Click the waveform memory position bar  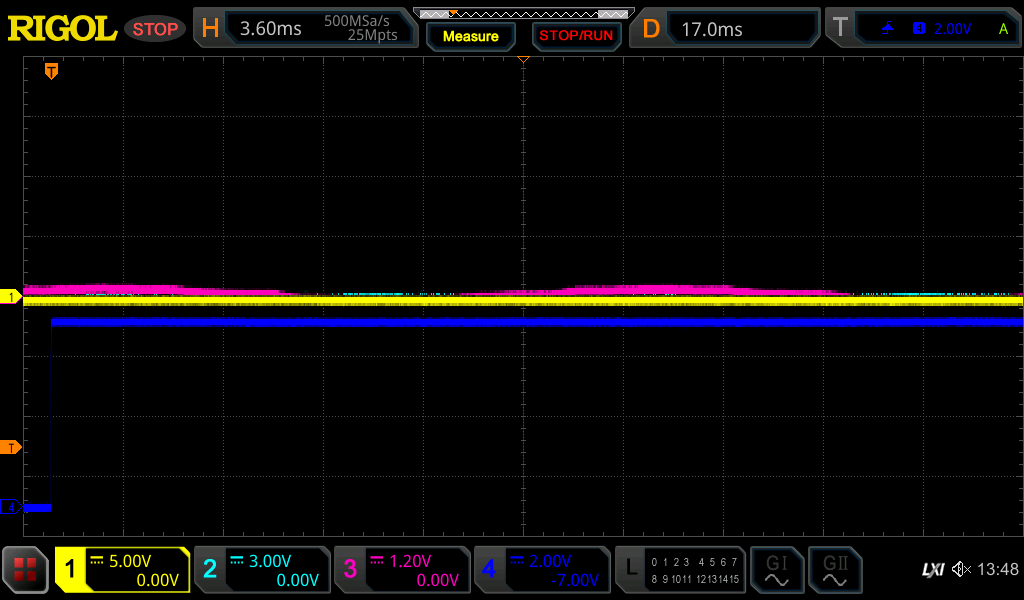(x=522, y=13)
